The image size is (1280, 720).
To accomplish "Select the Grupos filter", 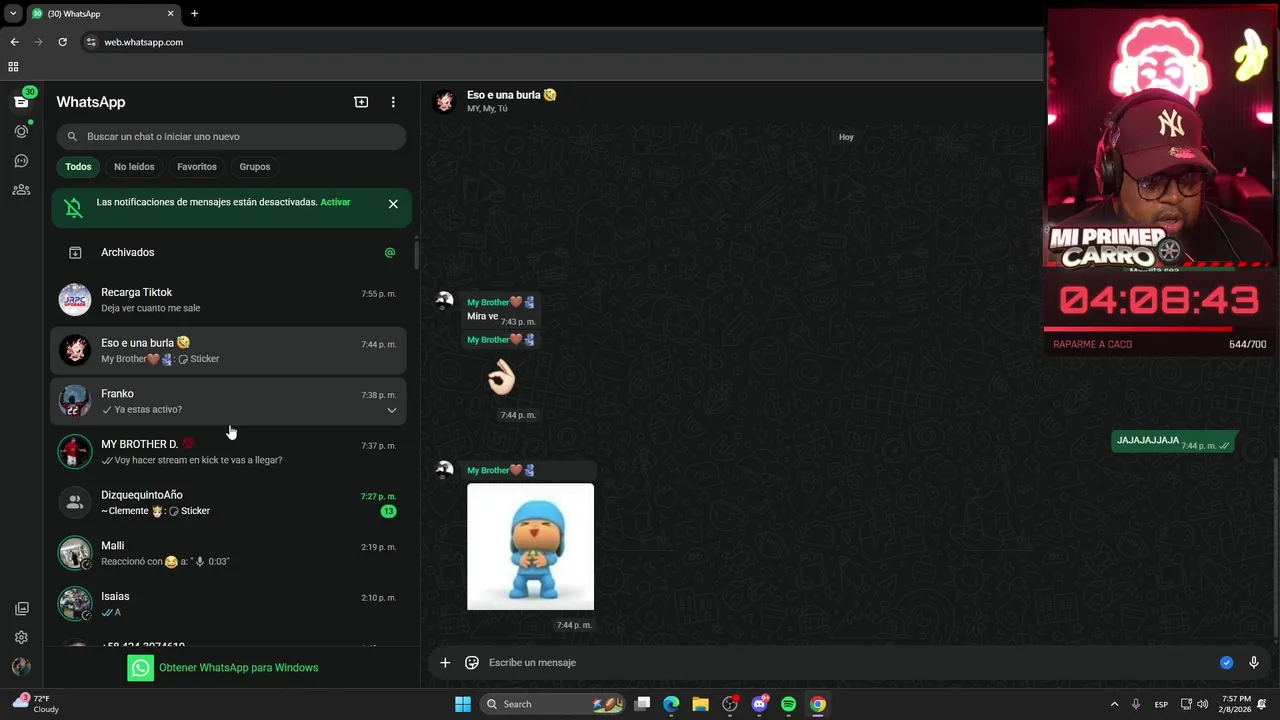I will (x=255, y=167).
